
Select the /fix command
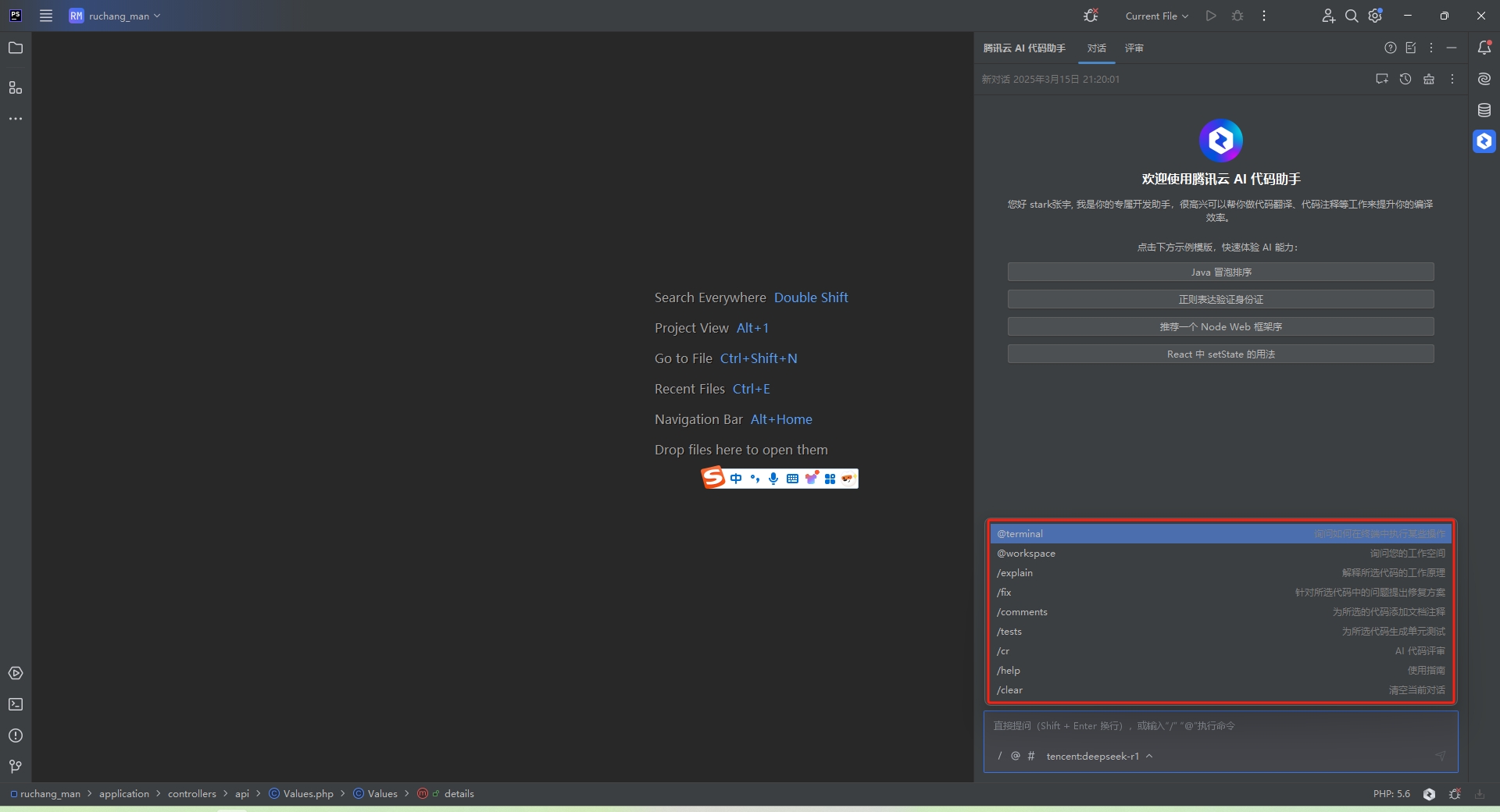point(1220,593)
